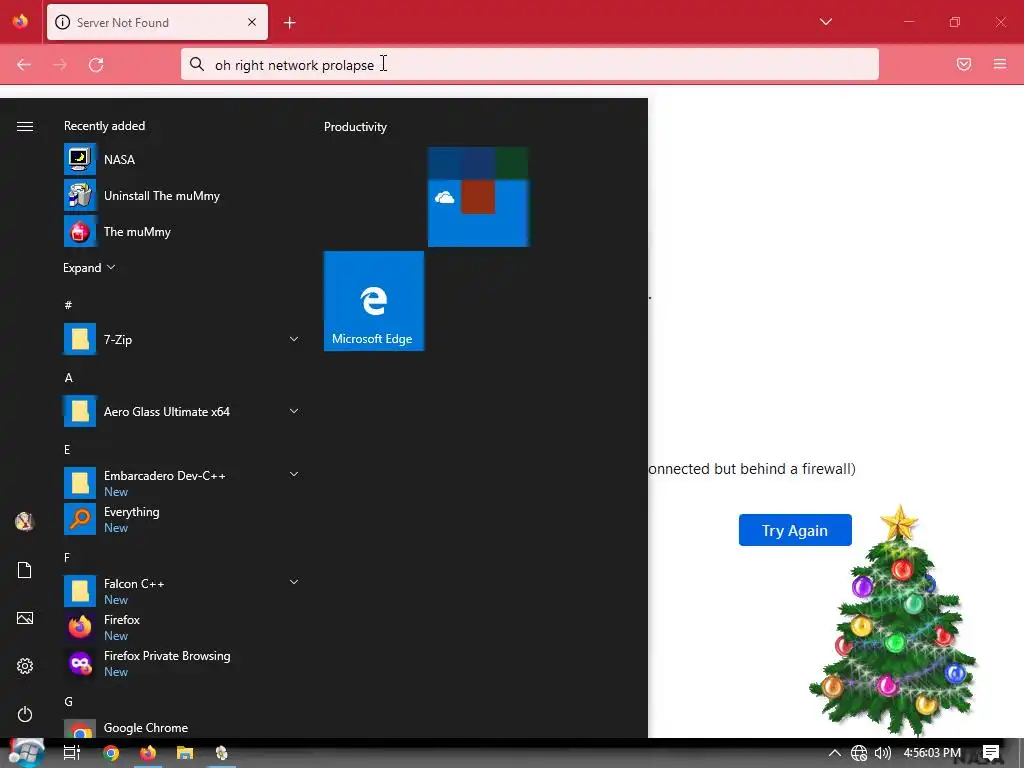Open the Power options in Start

point(25,714)
